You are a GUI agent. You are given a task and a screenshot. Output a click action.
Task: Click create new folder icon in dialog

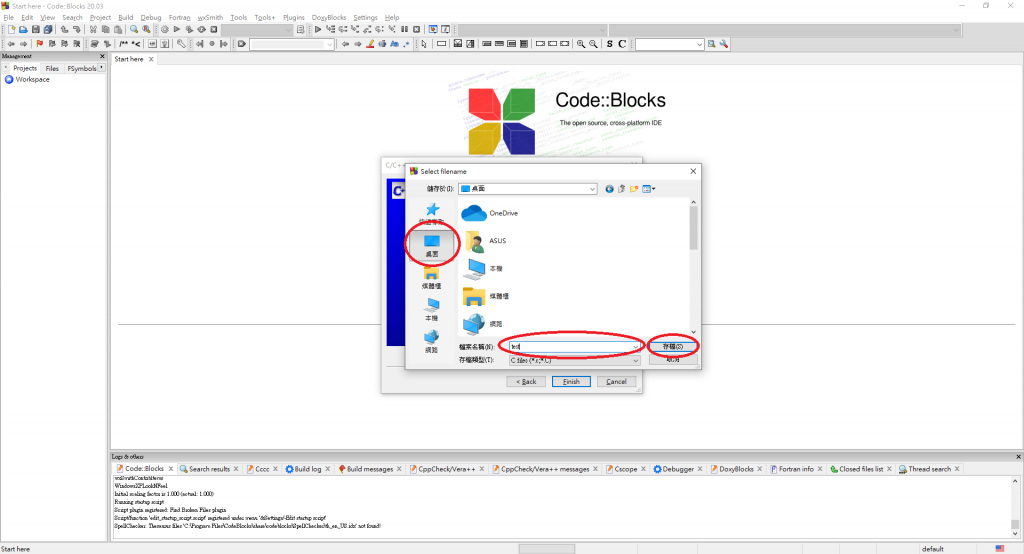click(x=634, y=189)
